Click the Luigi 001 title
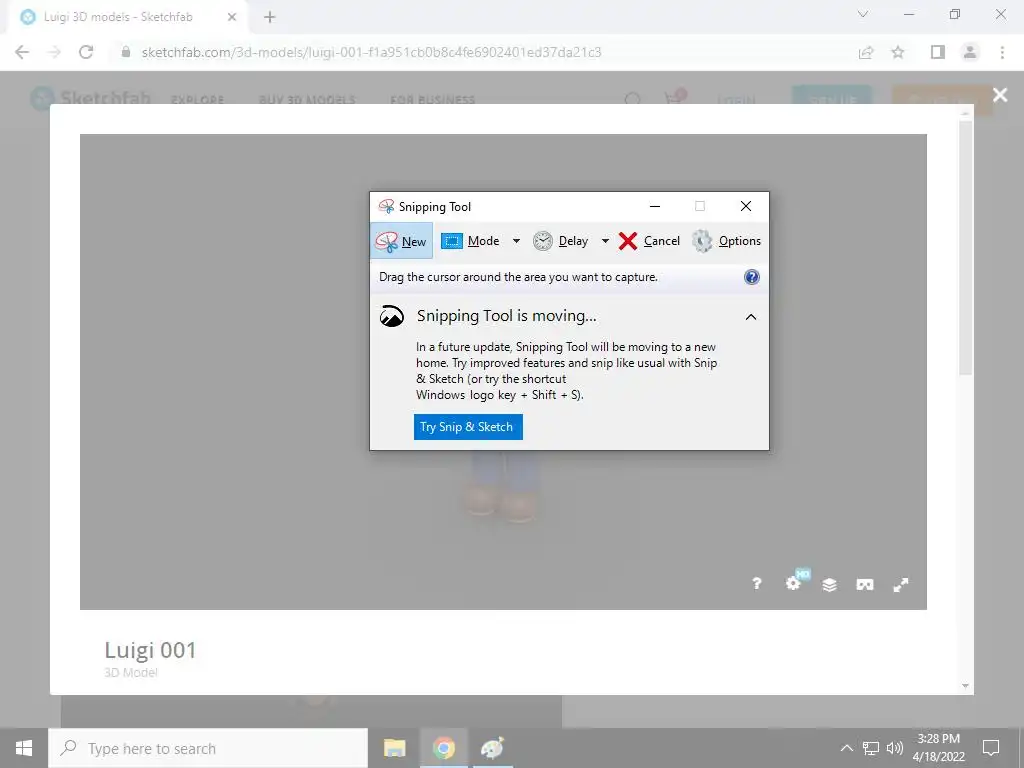The image size is (1024, 768). point(150,650)
